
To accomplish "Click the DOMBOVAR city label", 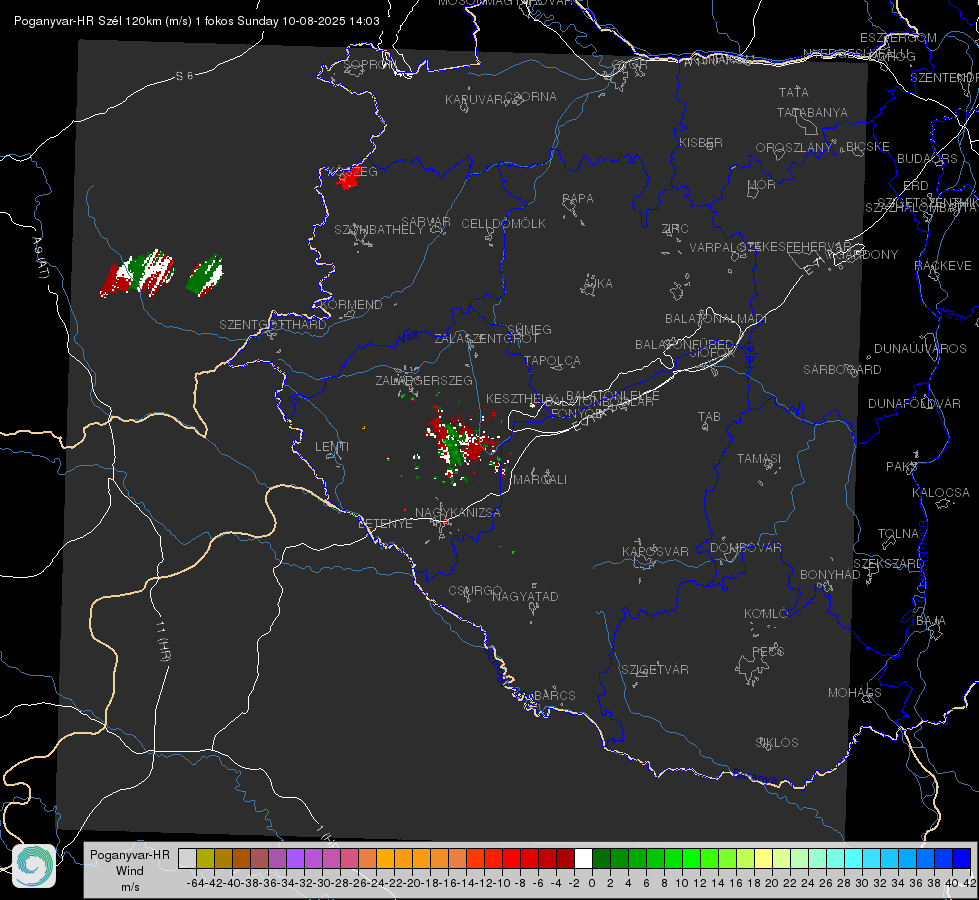I will 745,548.
